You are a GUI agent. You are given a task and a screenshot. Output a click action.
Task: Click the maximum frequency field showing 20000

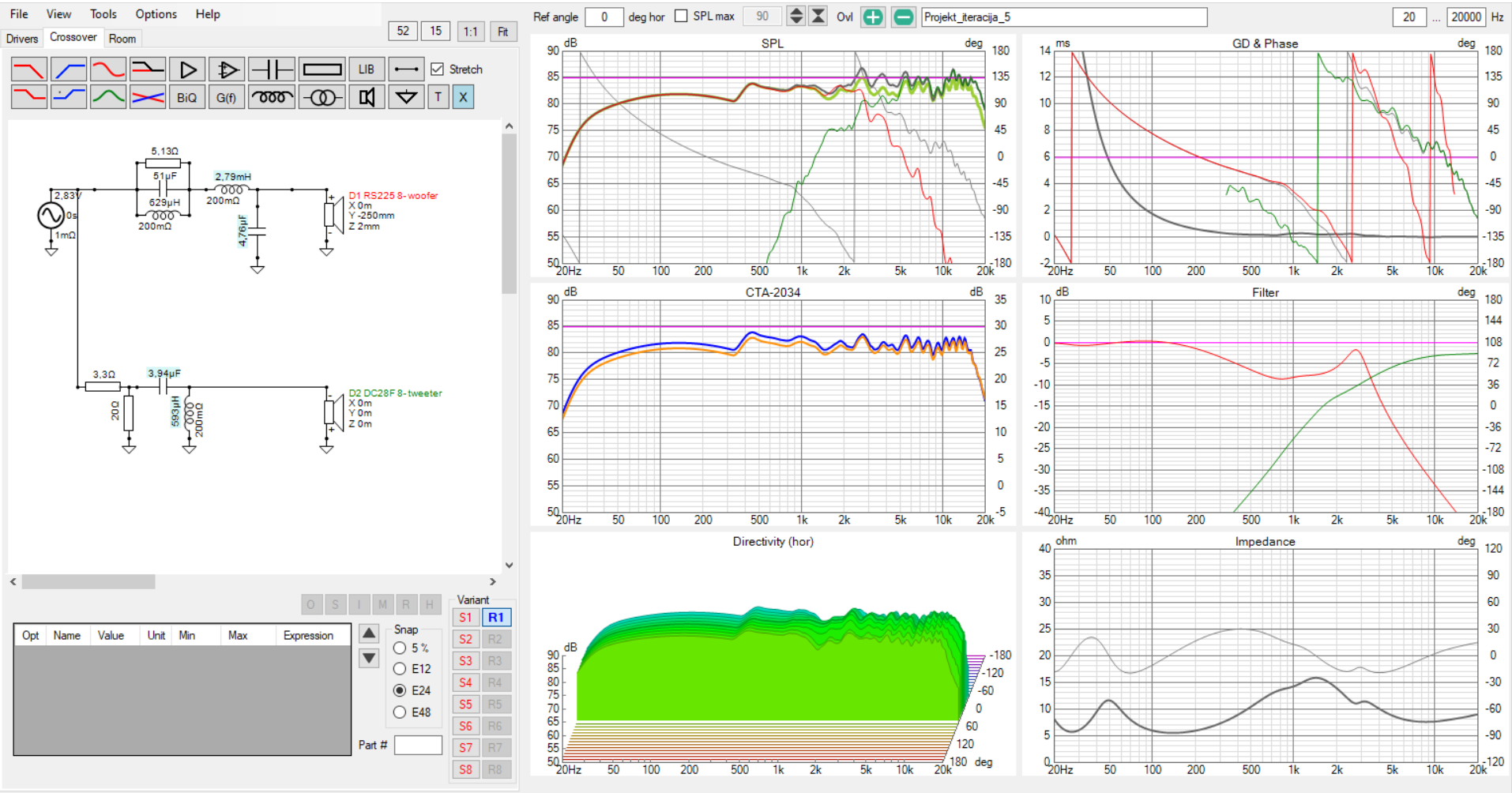click(1466, 17)
